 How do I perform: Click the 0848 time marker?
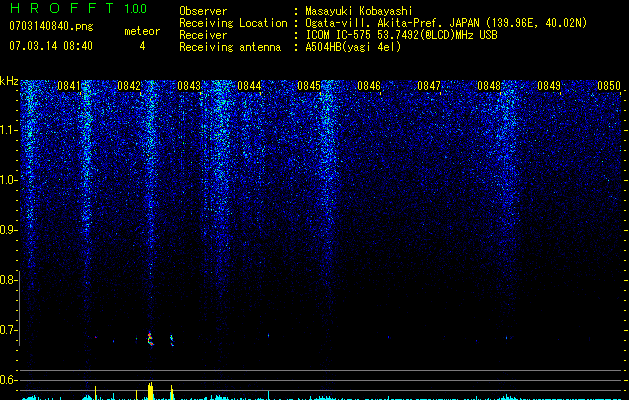(x=489, y=86)
